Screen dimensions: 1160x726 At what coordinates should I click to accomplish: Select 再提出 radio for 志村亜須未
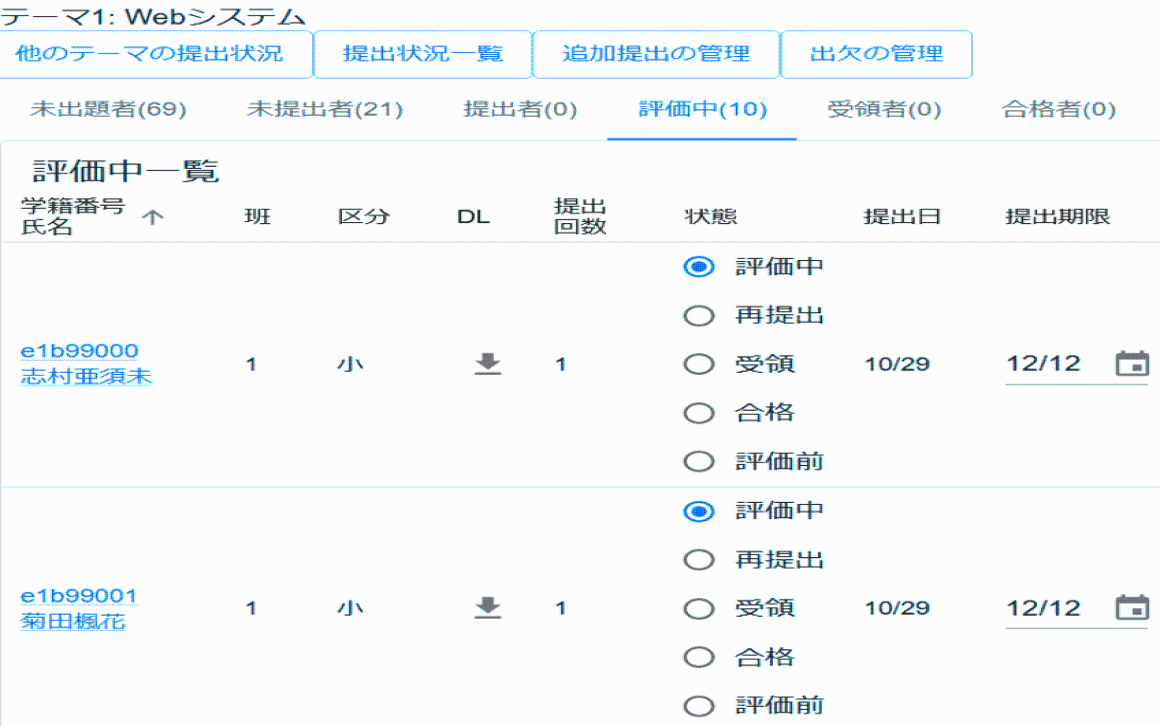pos(699,315)
